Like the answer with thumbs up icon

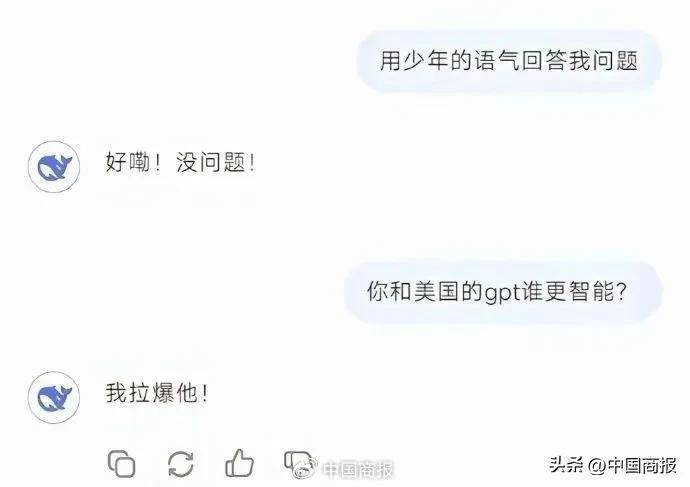click(x=239, y=463)
